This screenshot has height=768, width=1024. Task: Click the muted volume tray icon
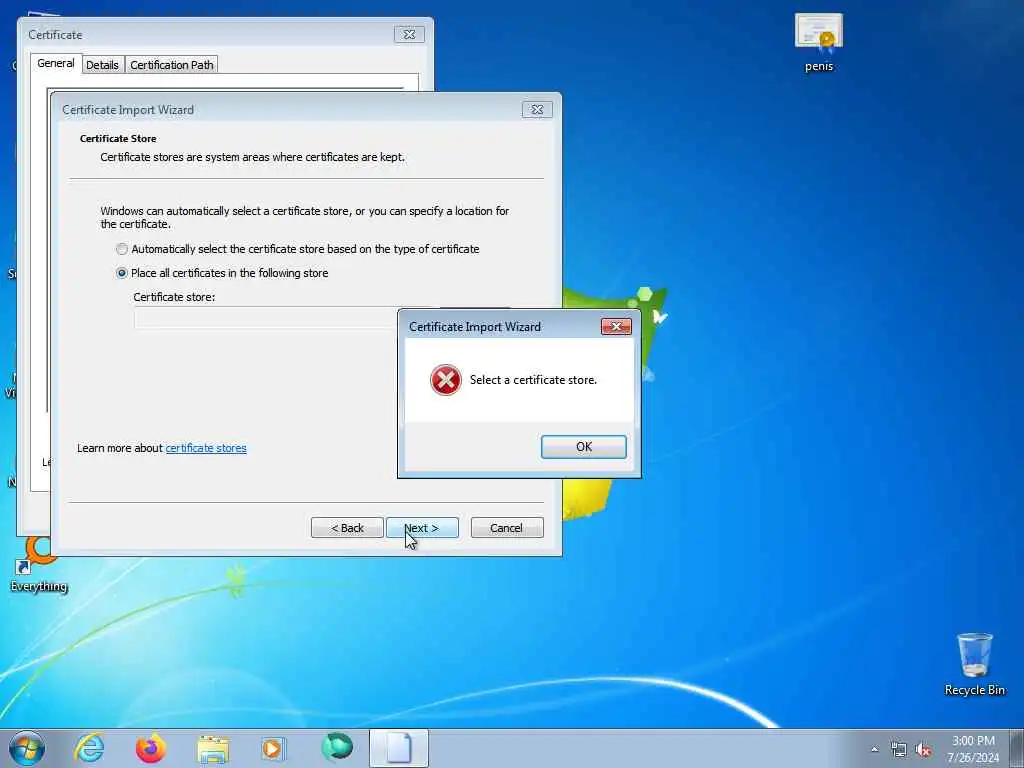point(923,750)
